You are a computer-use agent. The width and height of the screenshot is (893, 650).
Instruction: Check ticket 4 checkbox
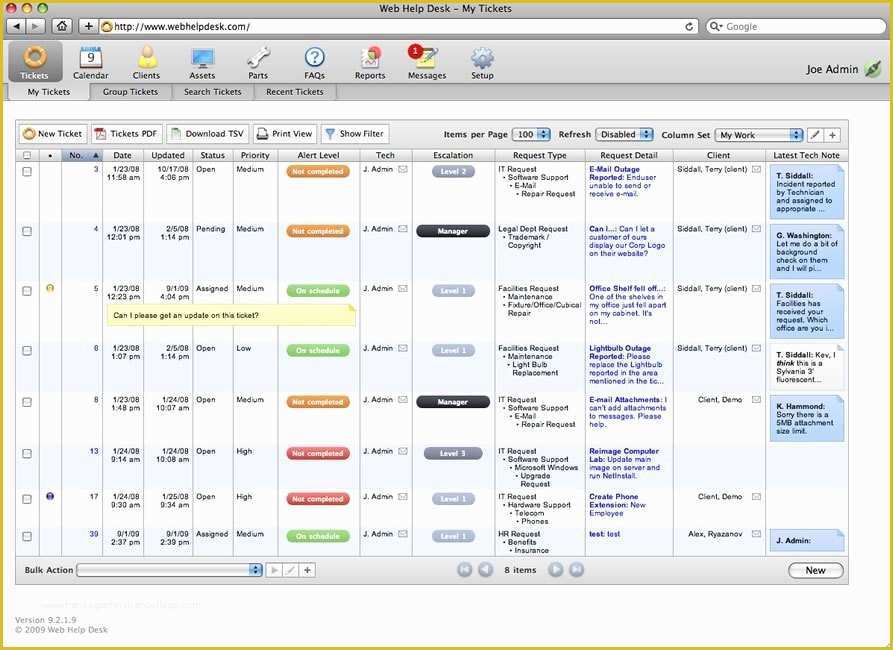(27, 231)
